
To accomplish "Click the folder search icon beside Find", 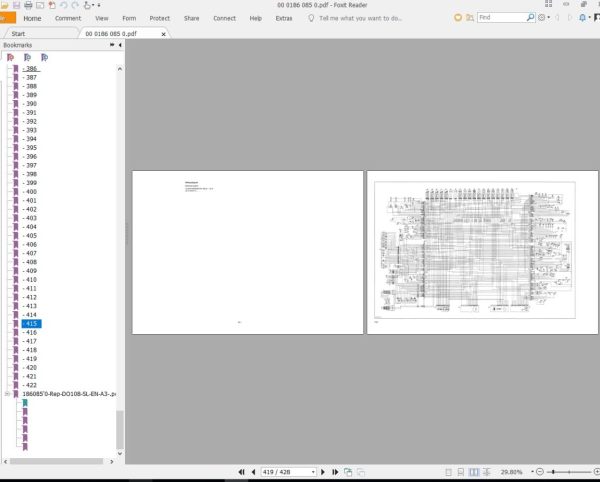I will click(x=470, y=18).
